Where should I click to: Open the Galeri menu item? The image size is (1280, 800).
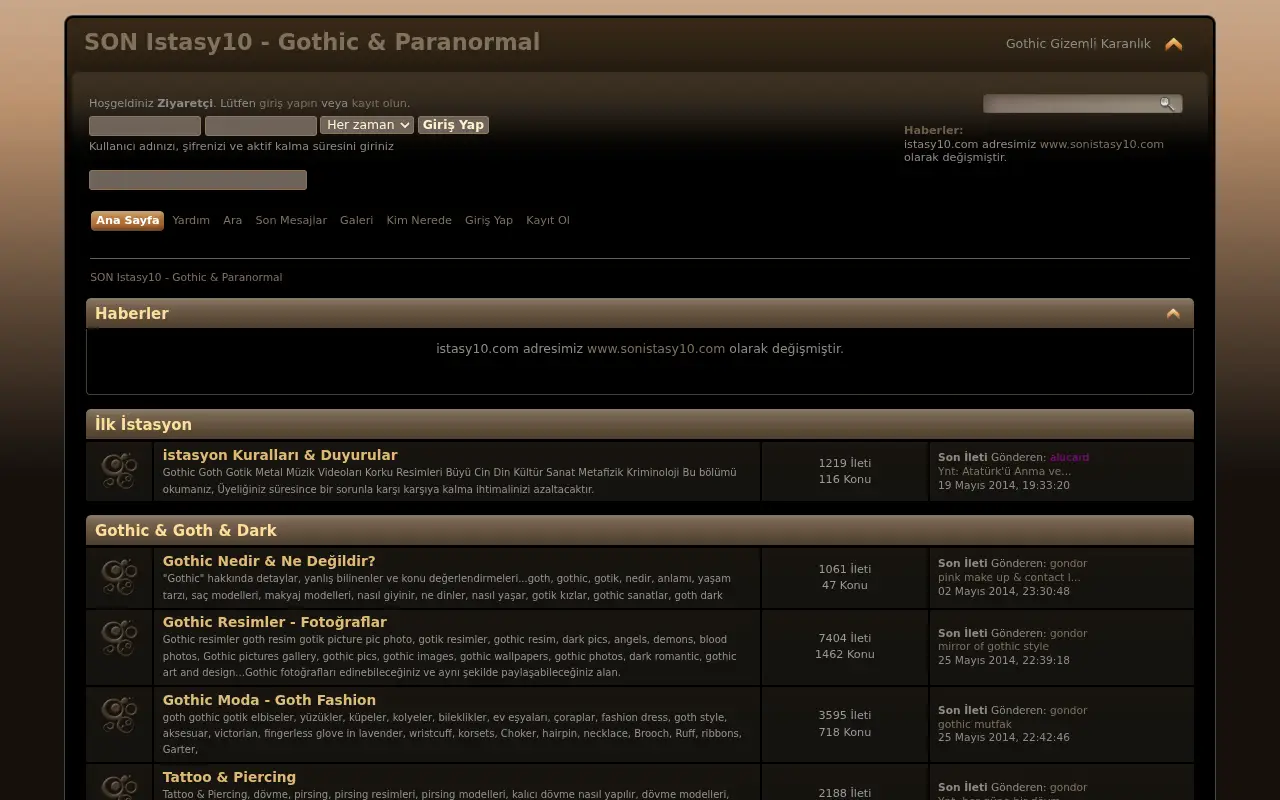(357, 221)
